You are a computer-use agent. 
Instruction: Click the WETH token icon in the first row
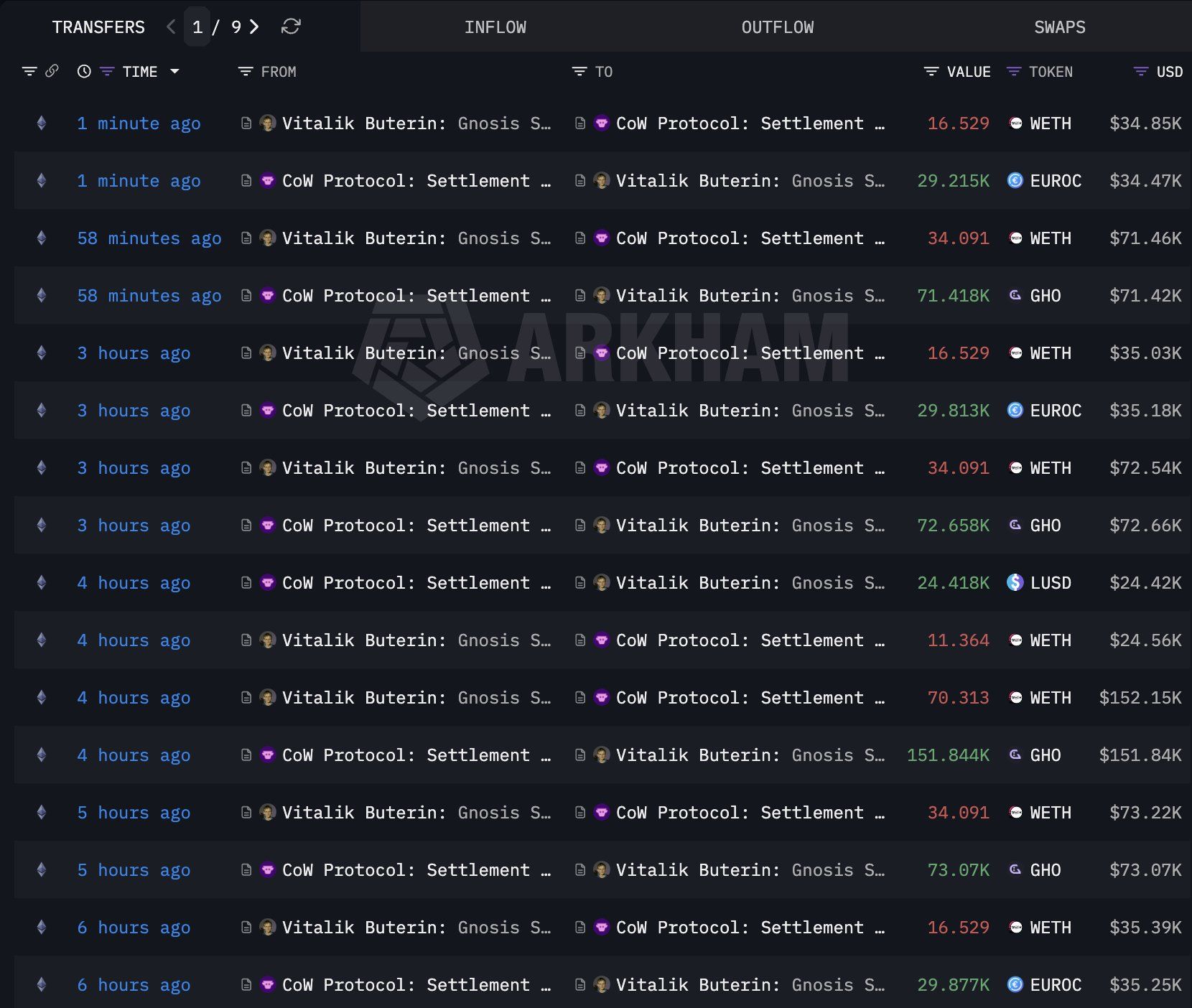pyautogui.click(x=1015, y=123)
